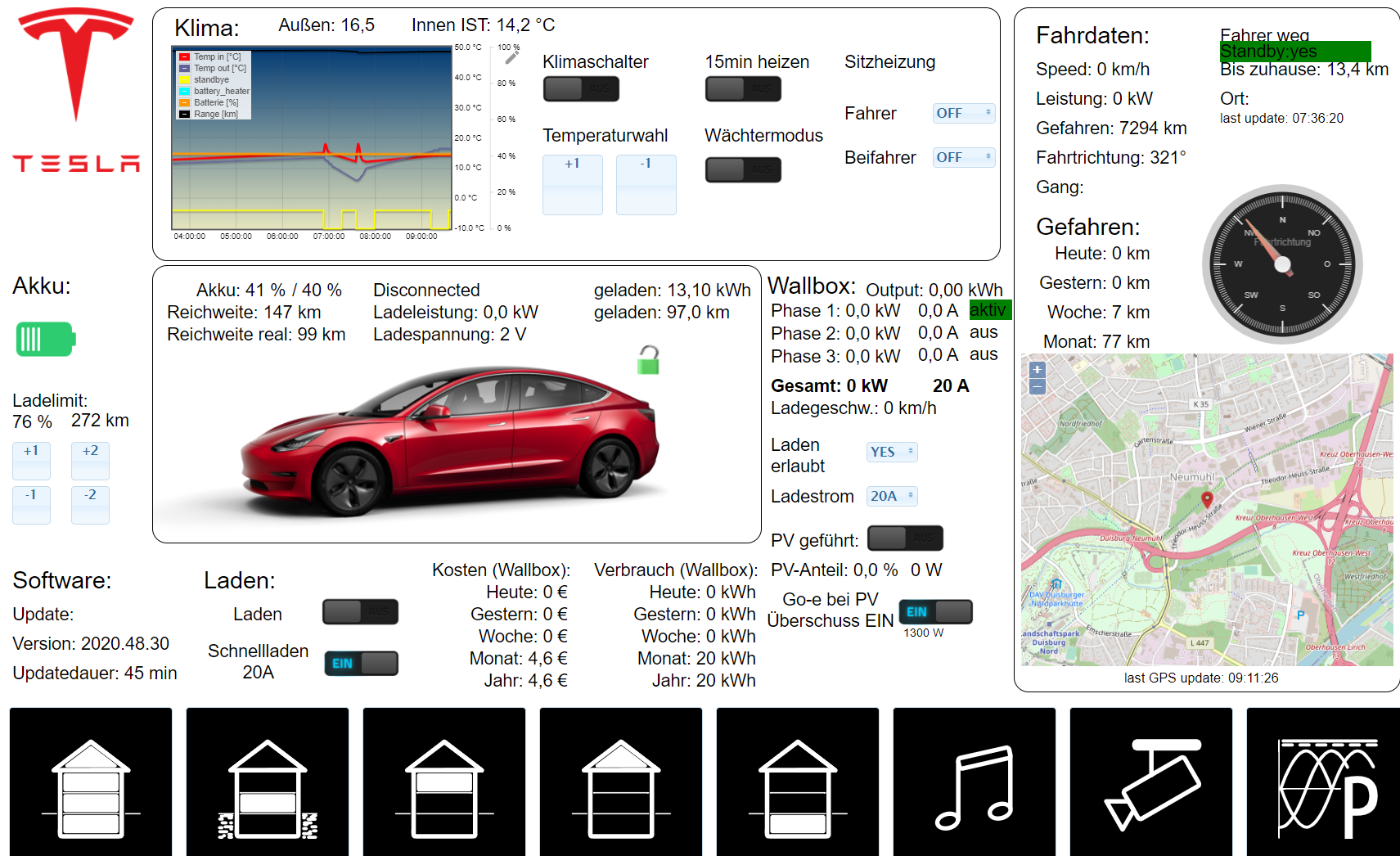Screen dimensions: 1400x856
Task: Toggle the Wächtermodus switch
Action: pos(743,169)
